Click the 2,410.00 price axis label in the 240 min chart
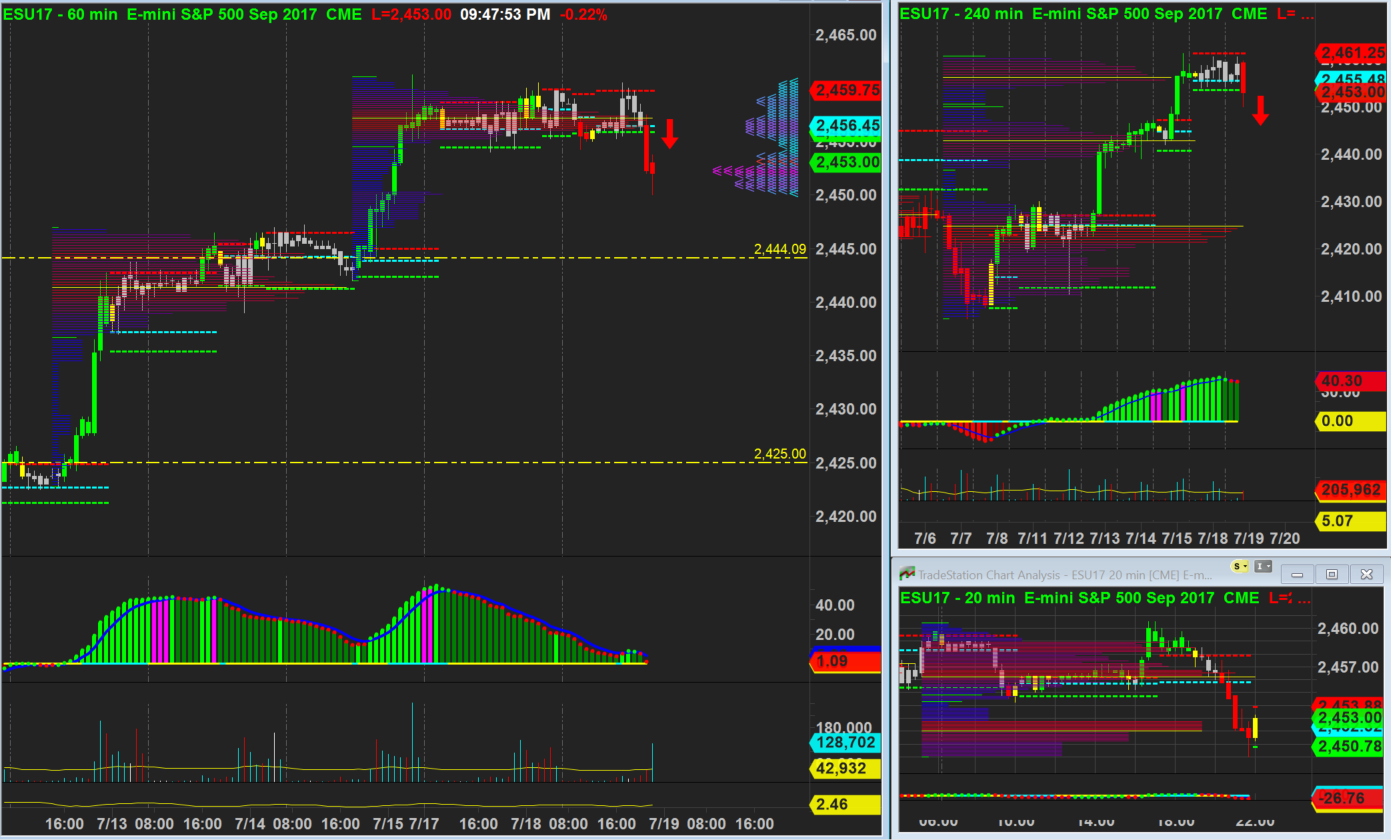The image size is (1391, 840). (1352, 296)
